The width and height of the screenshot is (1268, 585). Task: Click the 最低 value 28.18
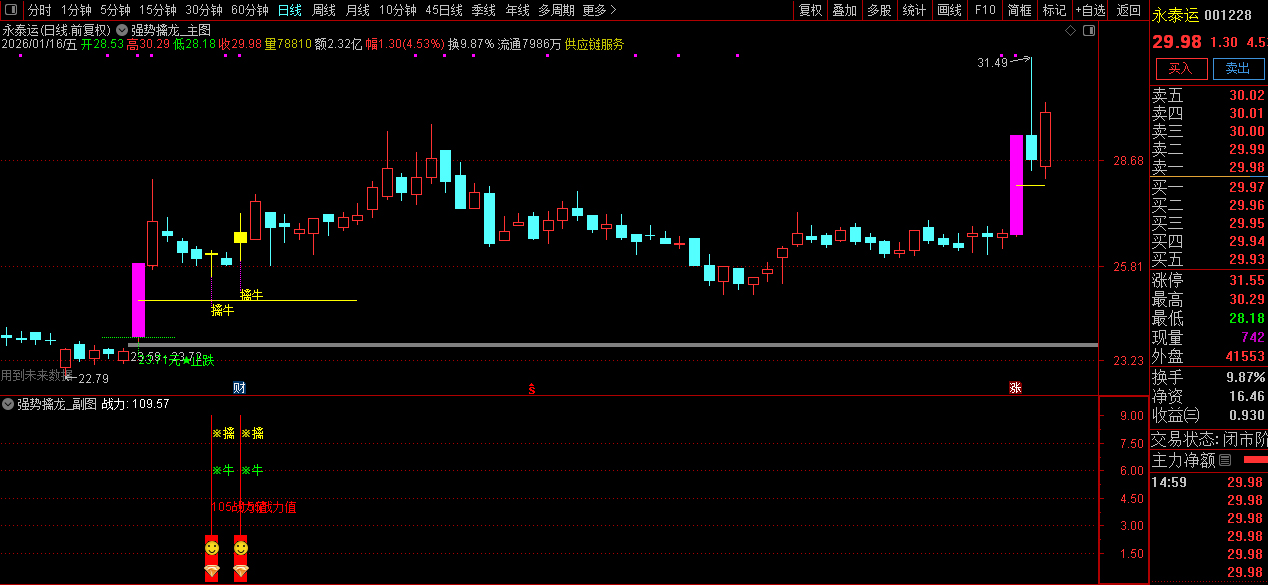pos(1246,318)
